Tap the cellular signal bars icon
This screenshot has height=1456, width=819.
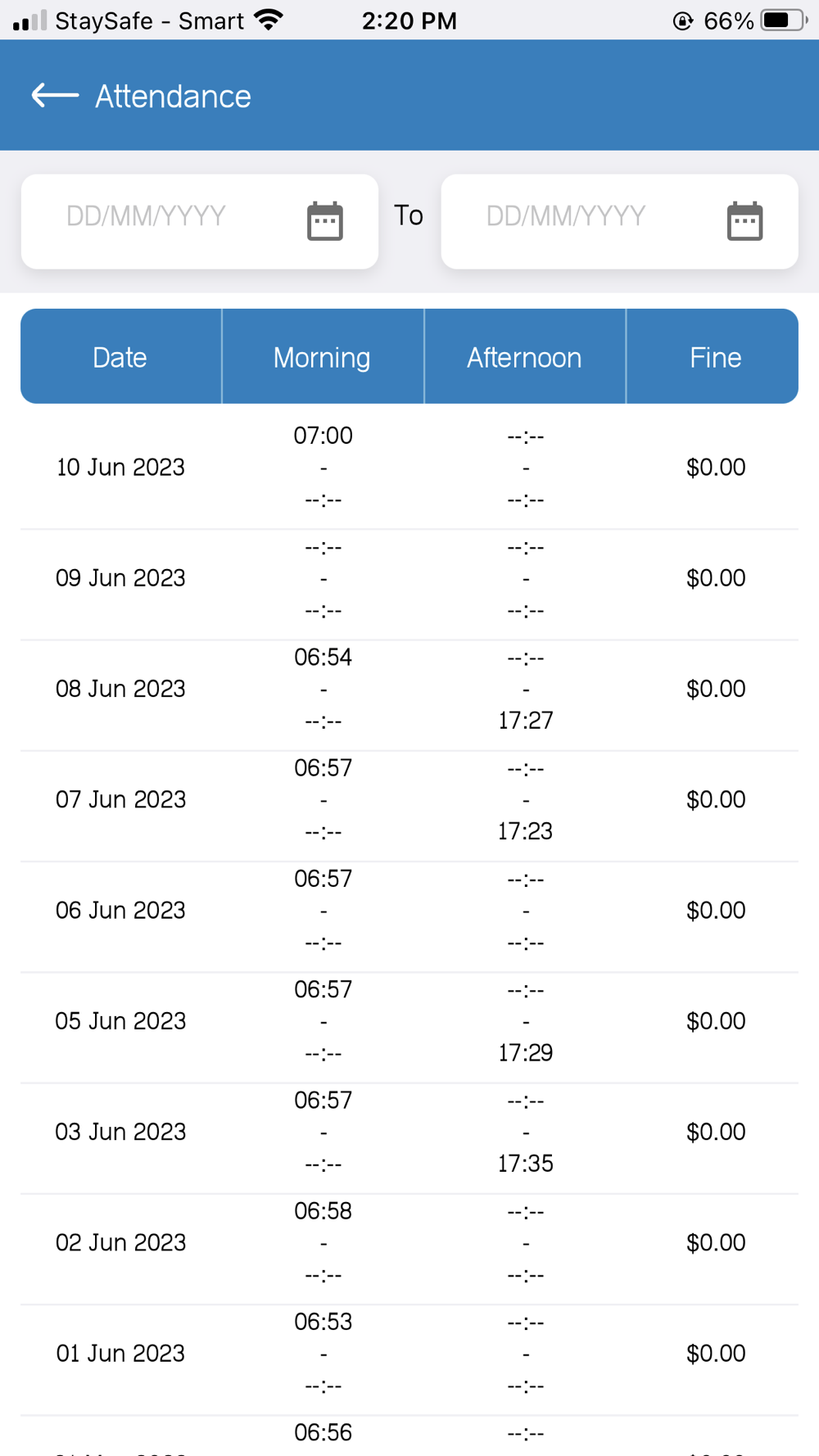pos(30,20)
